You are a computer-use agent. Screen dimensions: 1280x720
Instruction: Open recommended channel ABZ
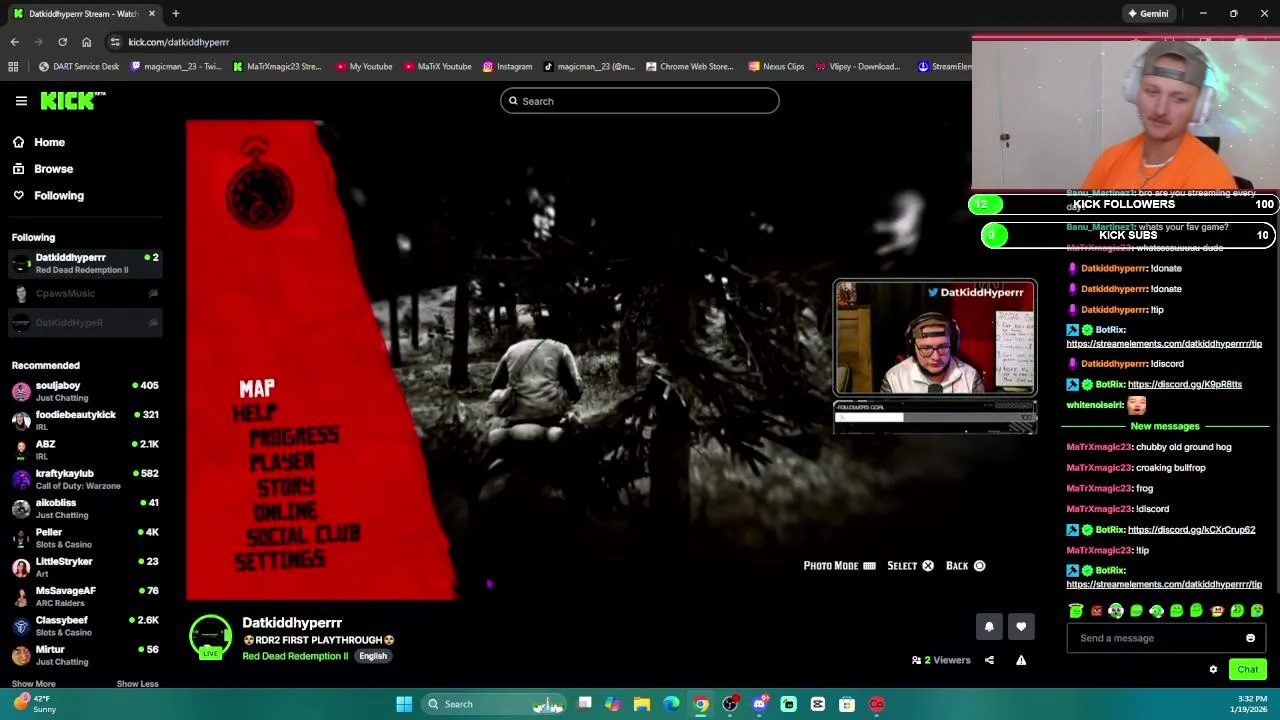point(85,450)
